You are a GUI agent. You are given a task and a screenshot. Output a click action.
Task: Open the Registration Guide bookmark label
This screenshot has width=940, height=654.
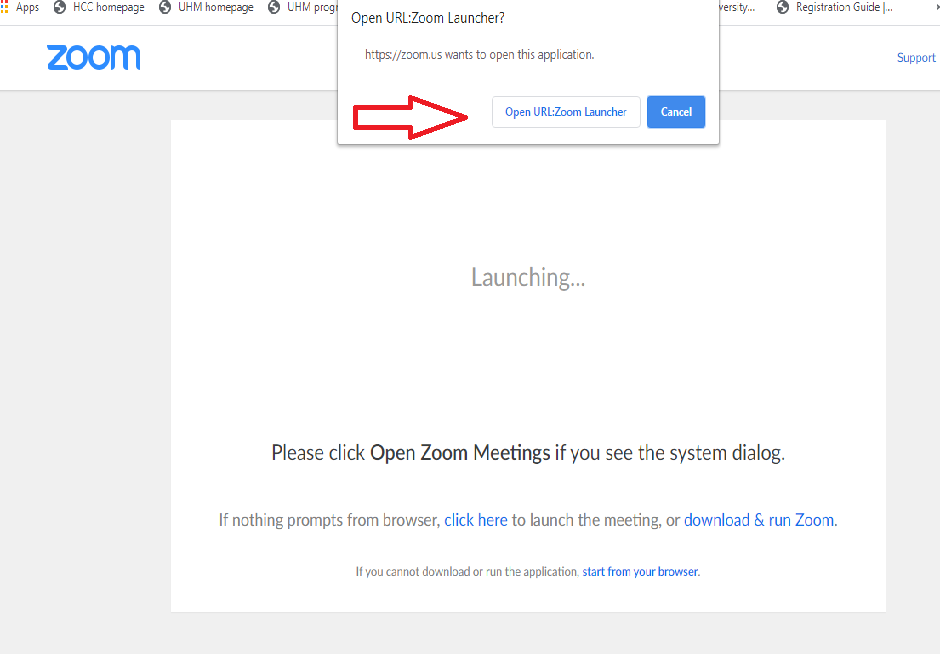point(844,7)
